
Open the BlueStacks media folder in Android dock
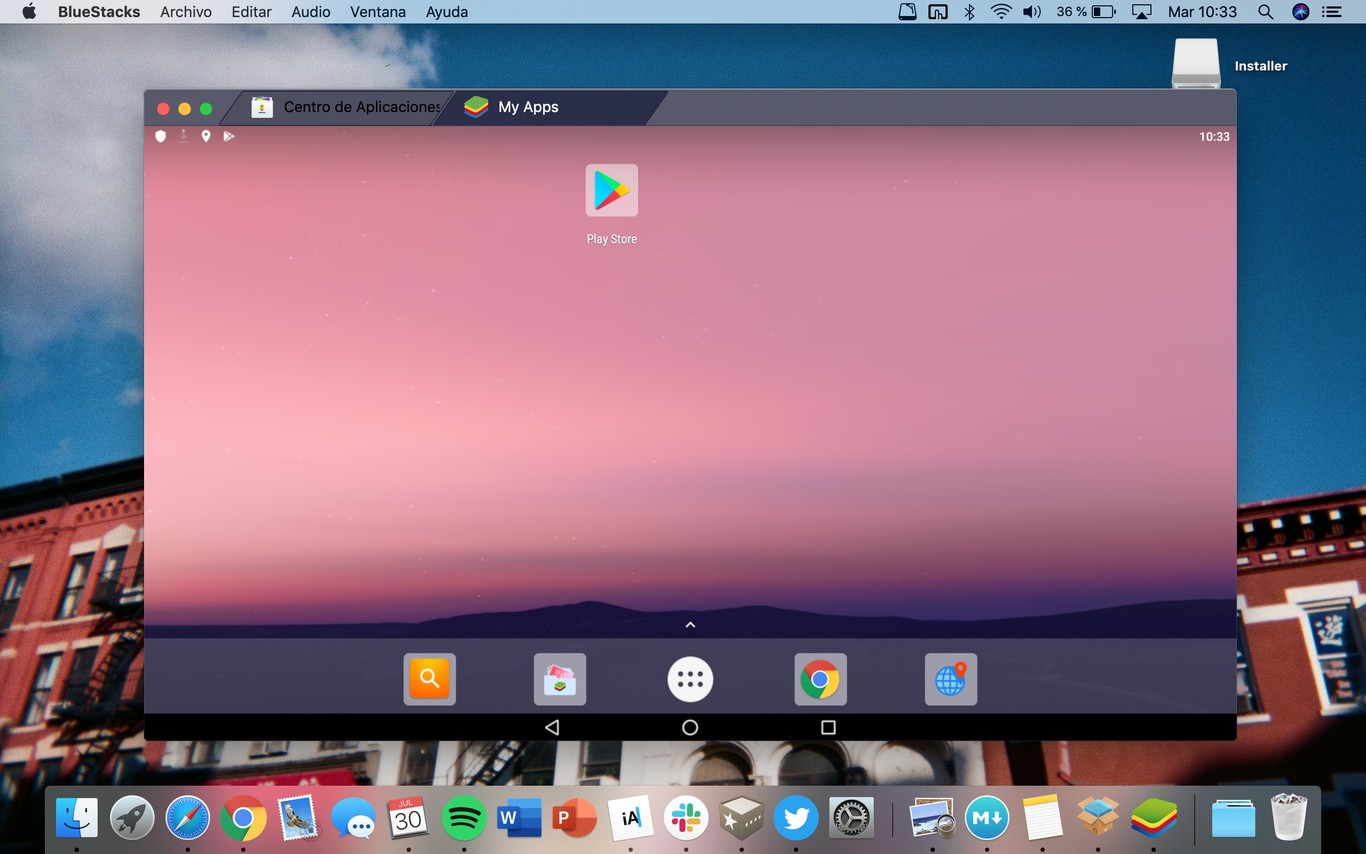(560, 679)
